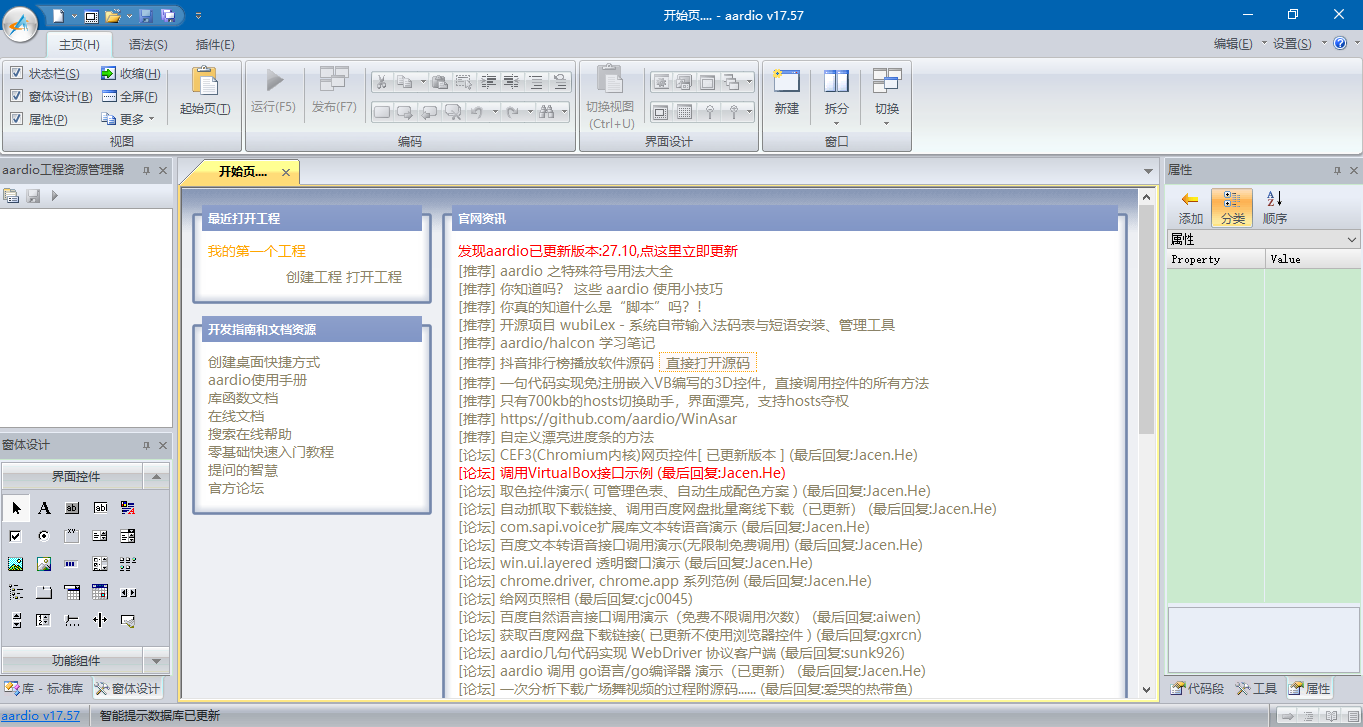This screenshot has width=1363, height=727.
Task: Click the 直接打开源码 button
Action: click(x=708, y=363)
